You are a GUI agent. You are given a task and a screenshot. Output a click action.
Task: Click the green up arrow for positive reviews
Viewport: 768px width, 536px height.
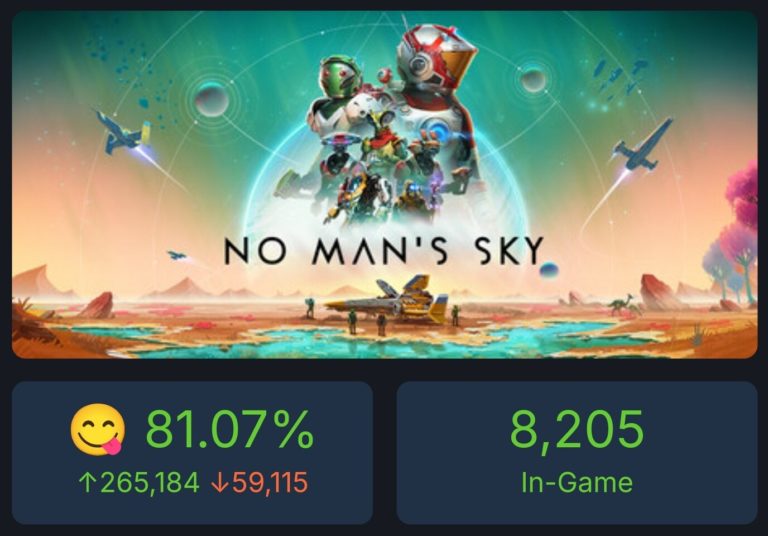pos(85,483)
